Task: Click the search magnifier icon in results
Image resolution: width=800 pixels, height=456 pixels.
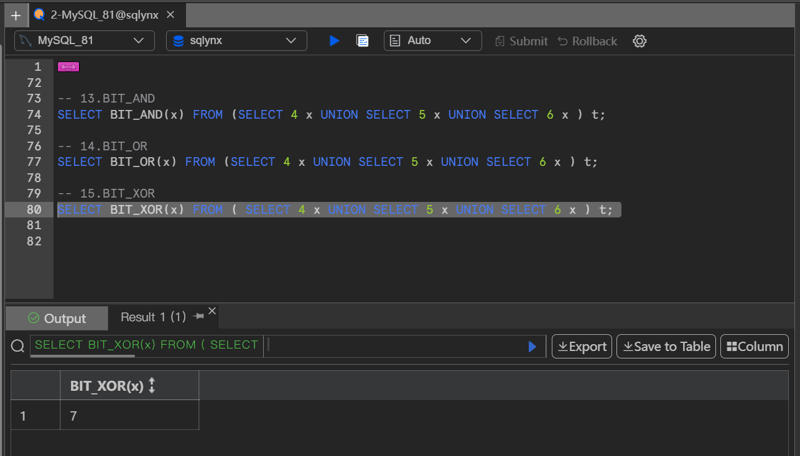Action: pyautogui.click(x=18, y=346)
